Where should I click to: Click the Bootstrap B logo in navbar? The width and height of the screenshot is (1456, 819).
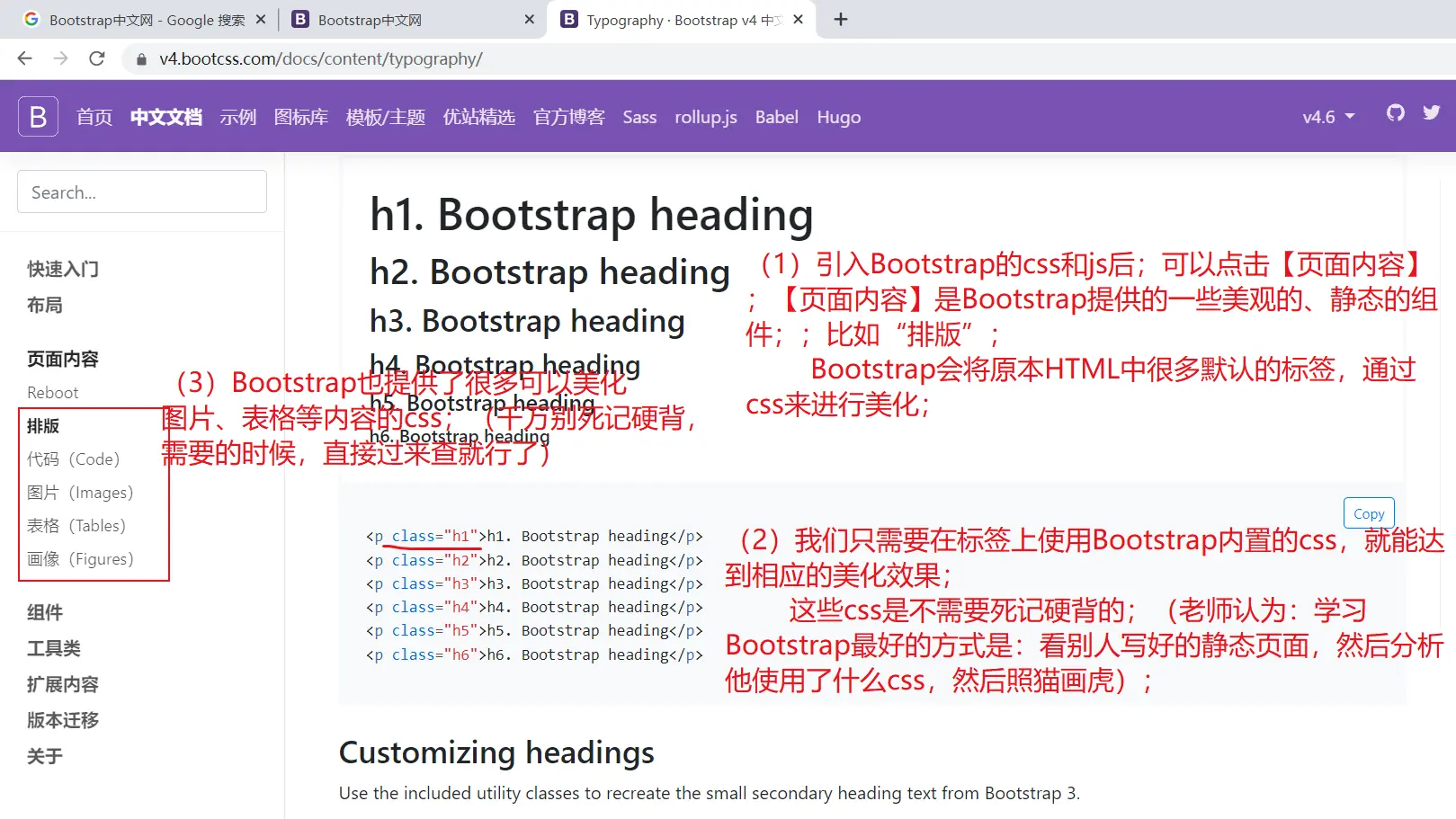pos(38,117)
